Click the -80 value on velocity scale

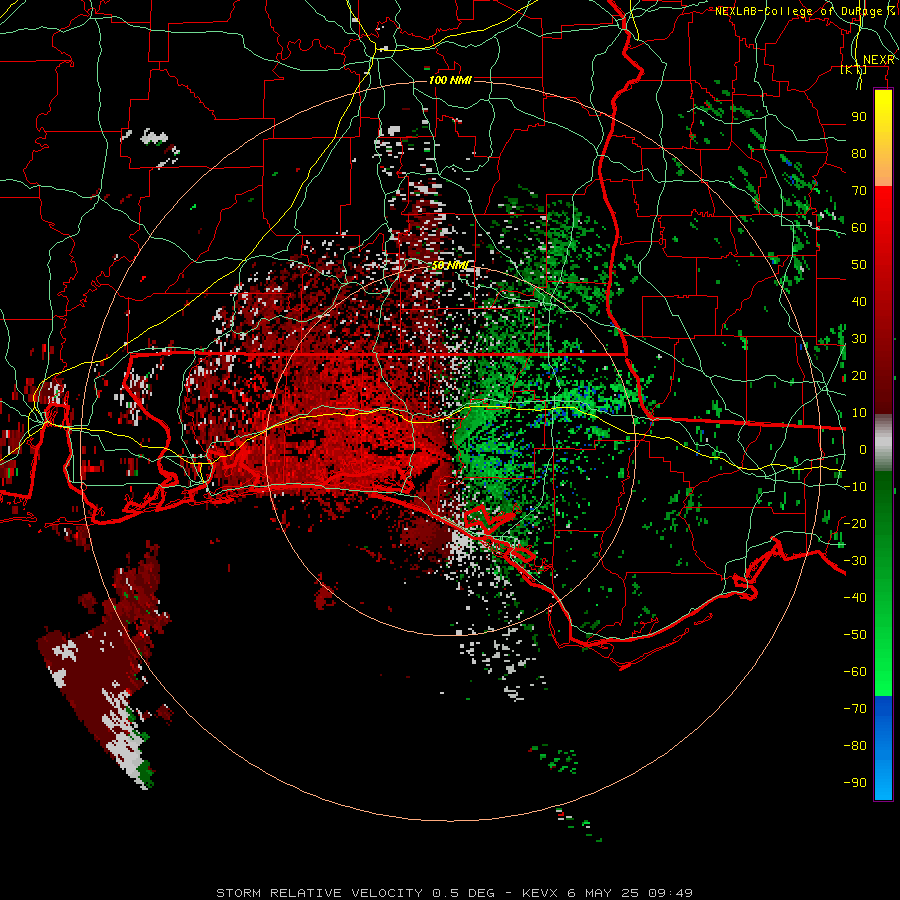point(855,746)
